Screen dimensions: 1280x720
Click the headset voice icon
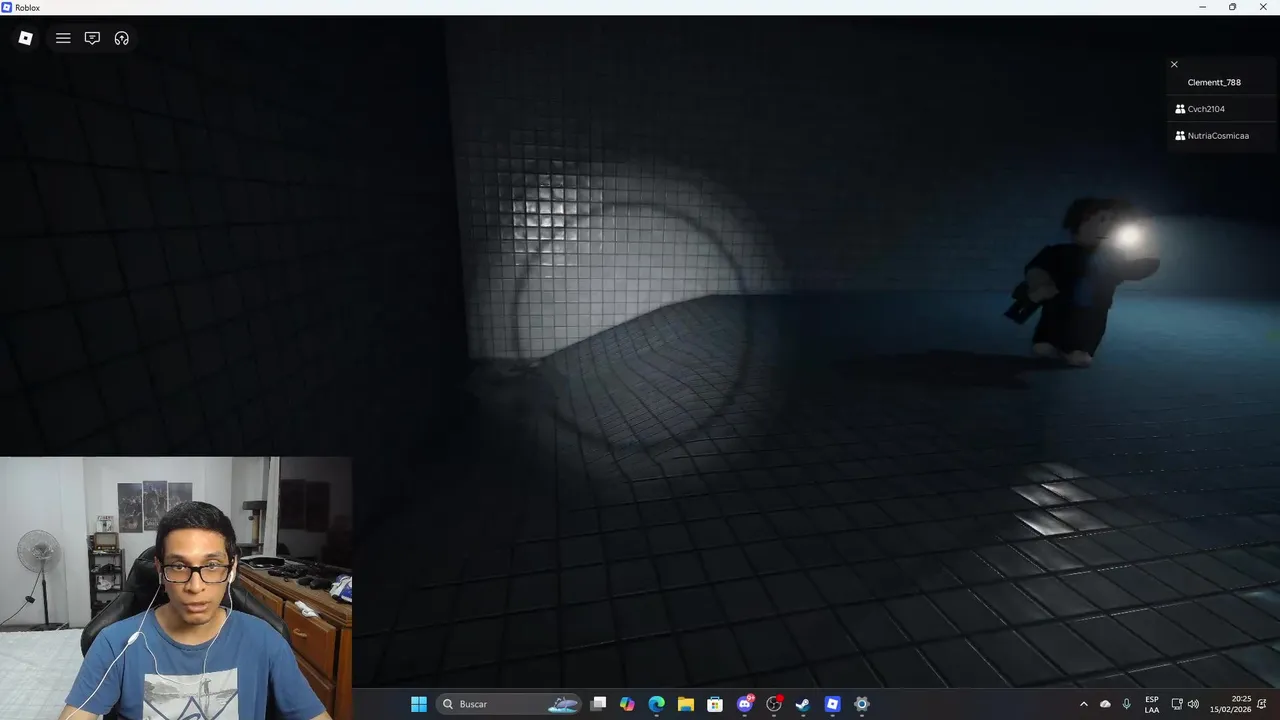[x=122, y=38]
